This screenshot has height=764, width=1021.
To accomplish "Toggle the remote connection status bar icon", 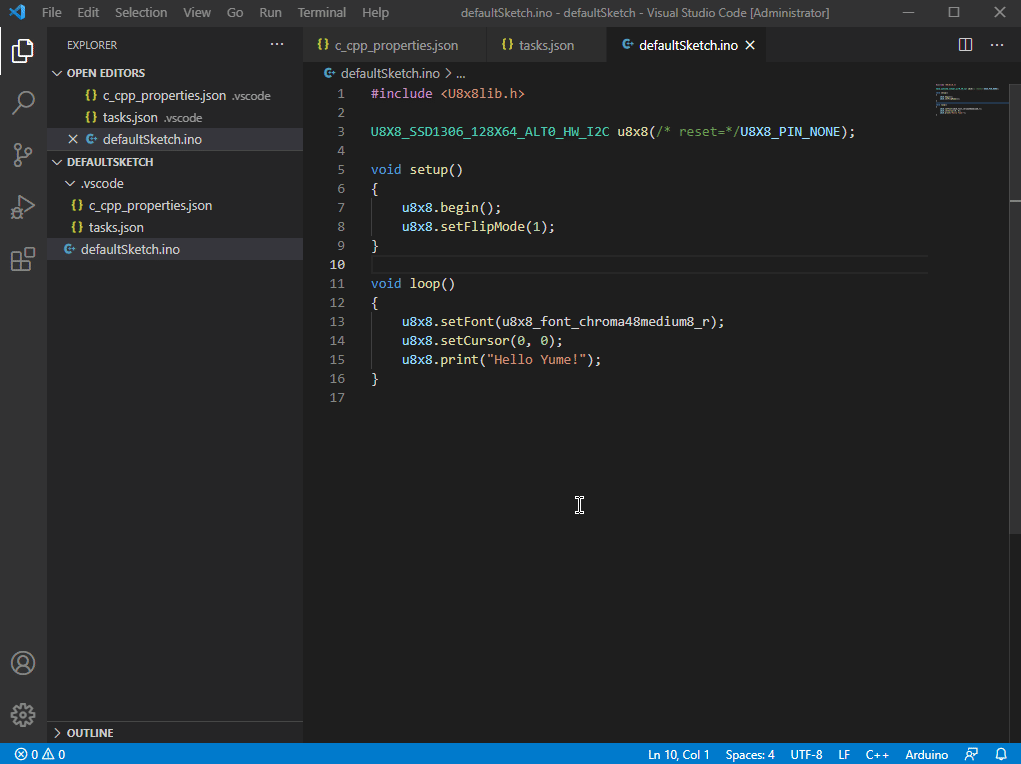I will click(x=970, y=754).
